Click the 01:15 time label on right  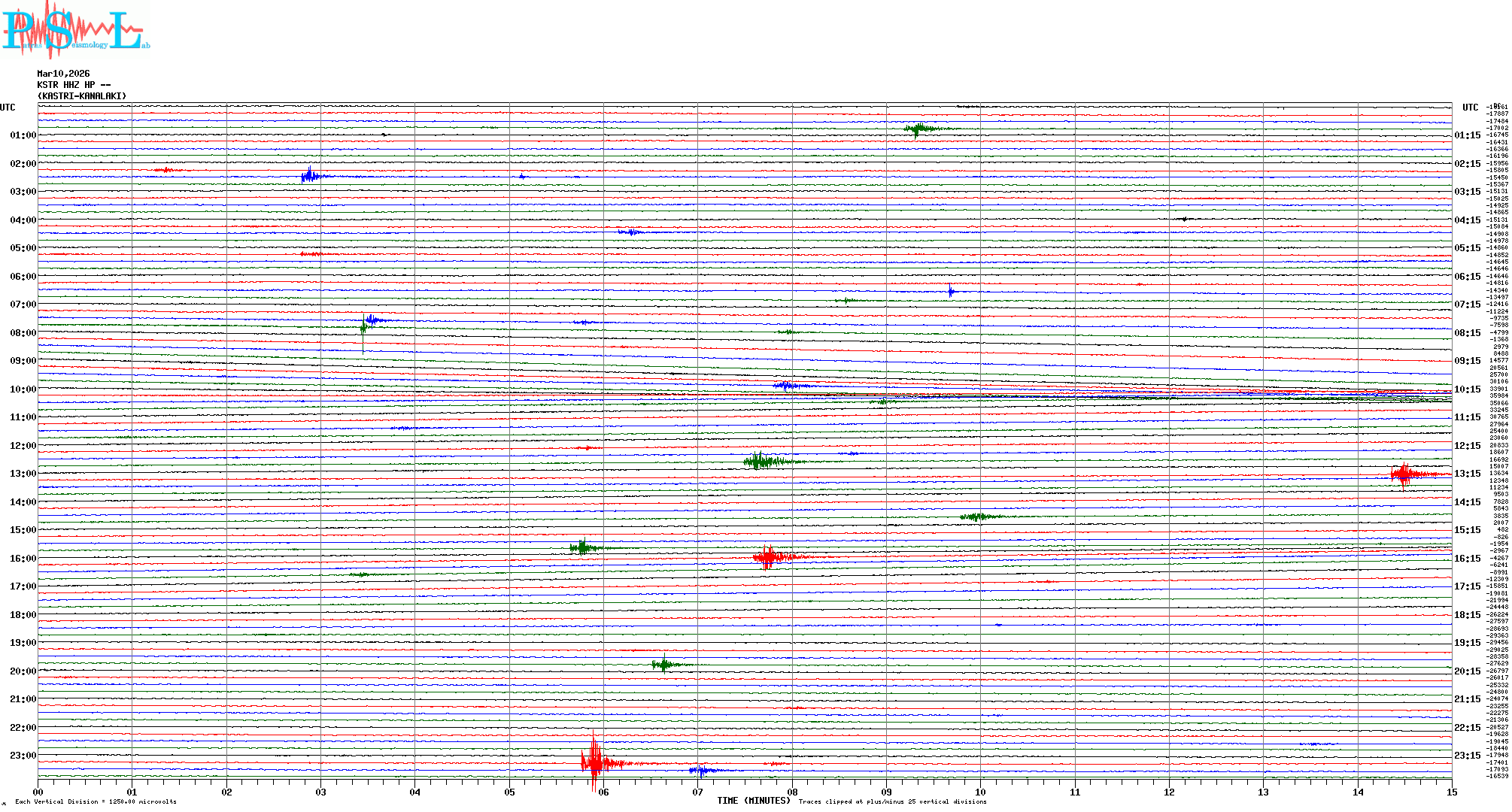coord(1467,135)
